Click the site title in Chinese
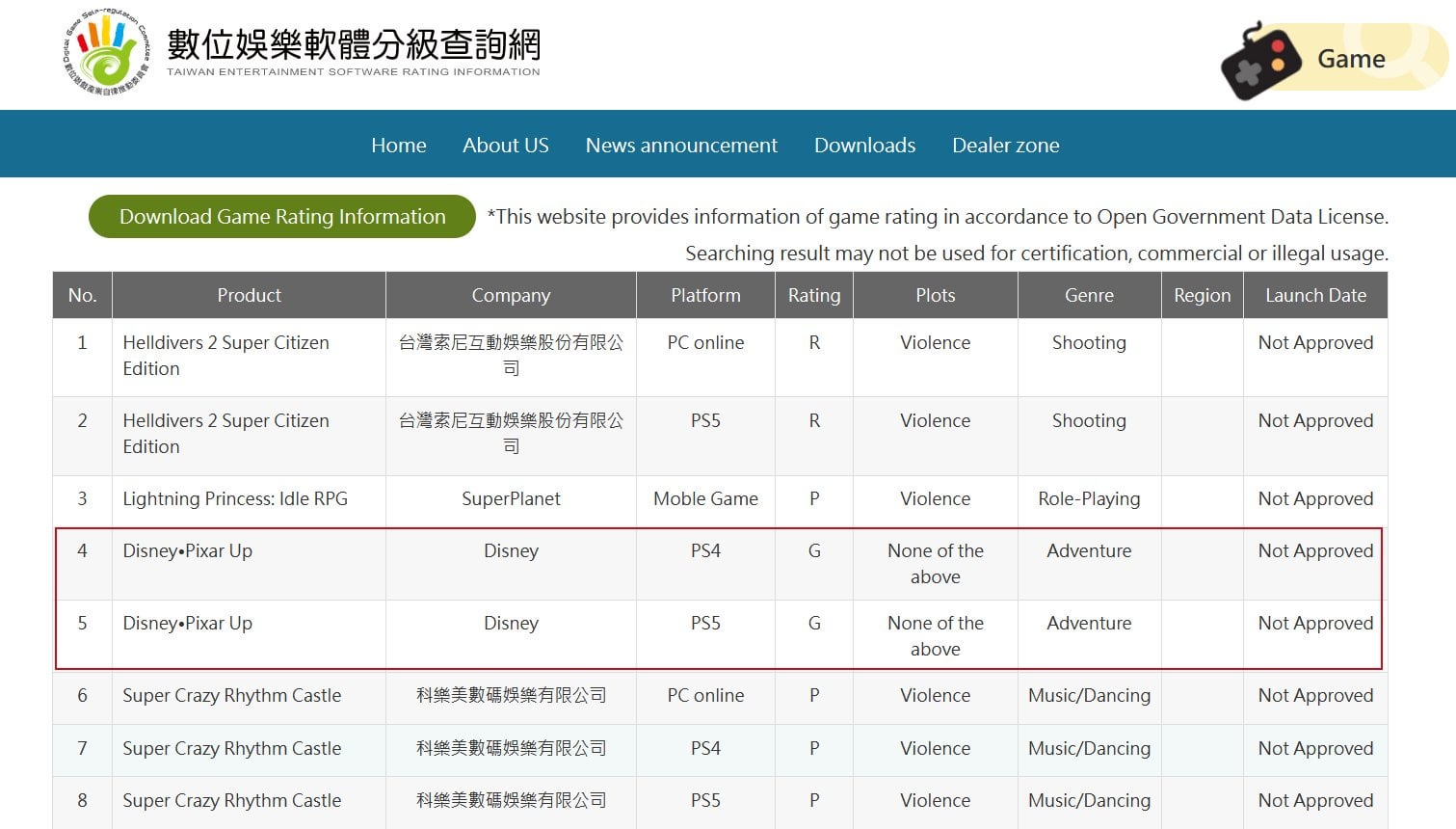Viewport: 1456px width, 829px height. point(354,44)
